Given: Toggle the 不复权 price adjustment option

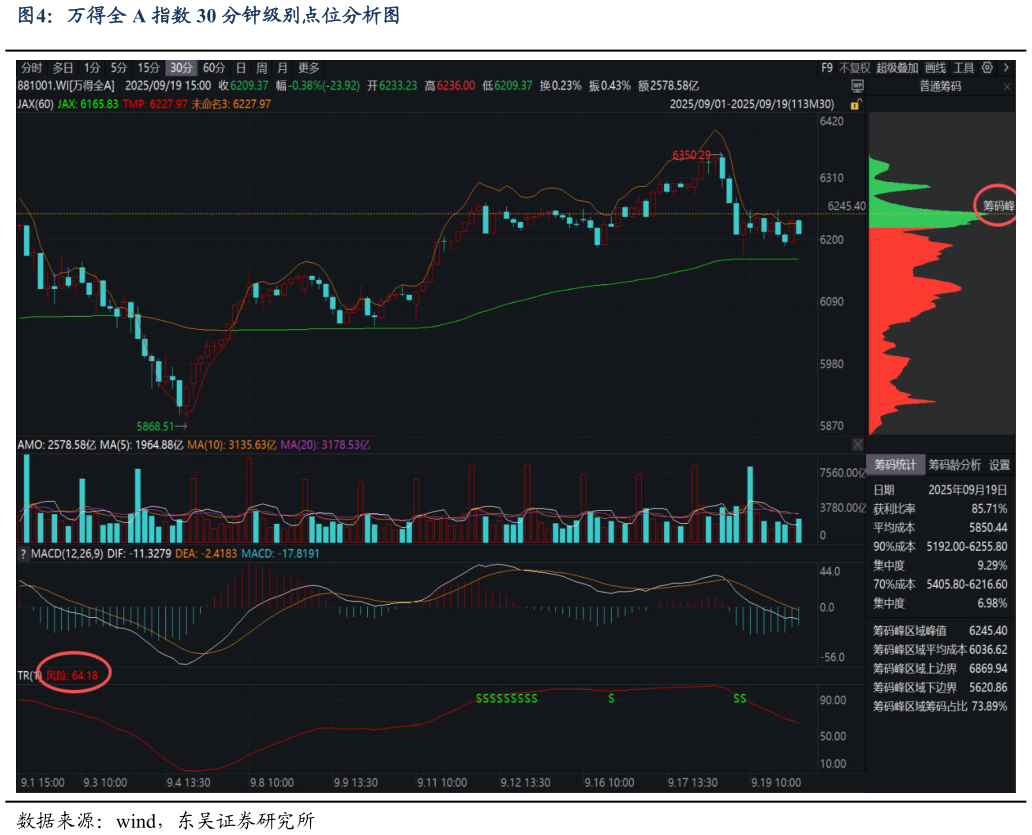Looking at the screenshot, I should (x=854, y=68).
